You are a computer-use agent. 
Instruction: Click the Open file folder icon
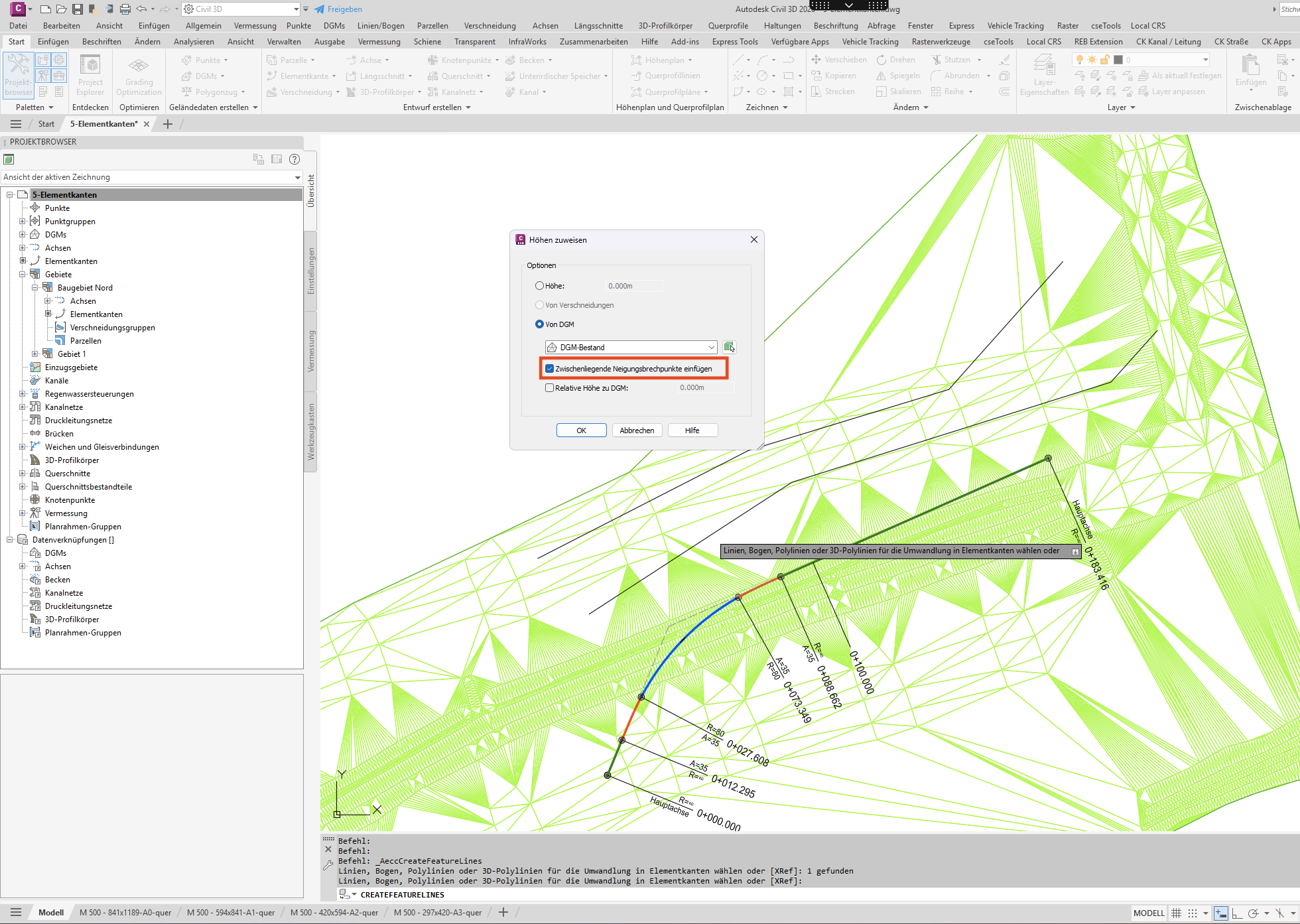point(62,9)
